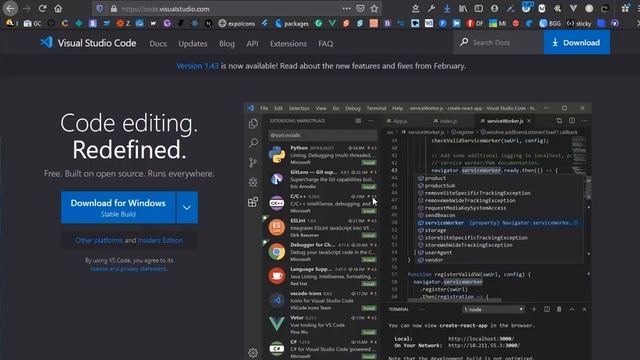640x360 pixels.
Task: Click the kill terminal trash icon
Action: pos(559,309)
